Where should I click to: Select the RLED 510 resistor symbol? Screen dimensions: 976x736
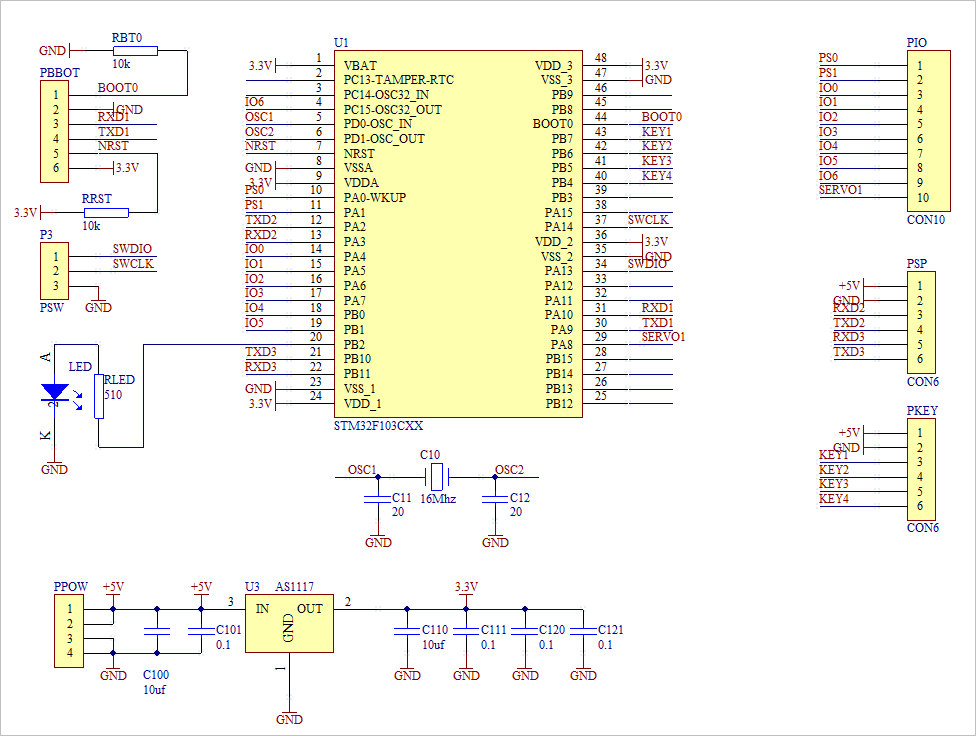click(x=98, y=396)
